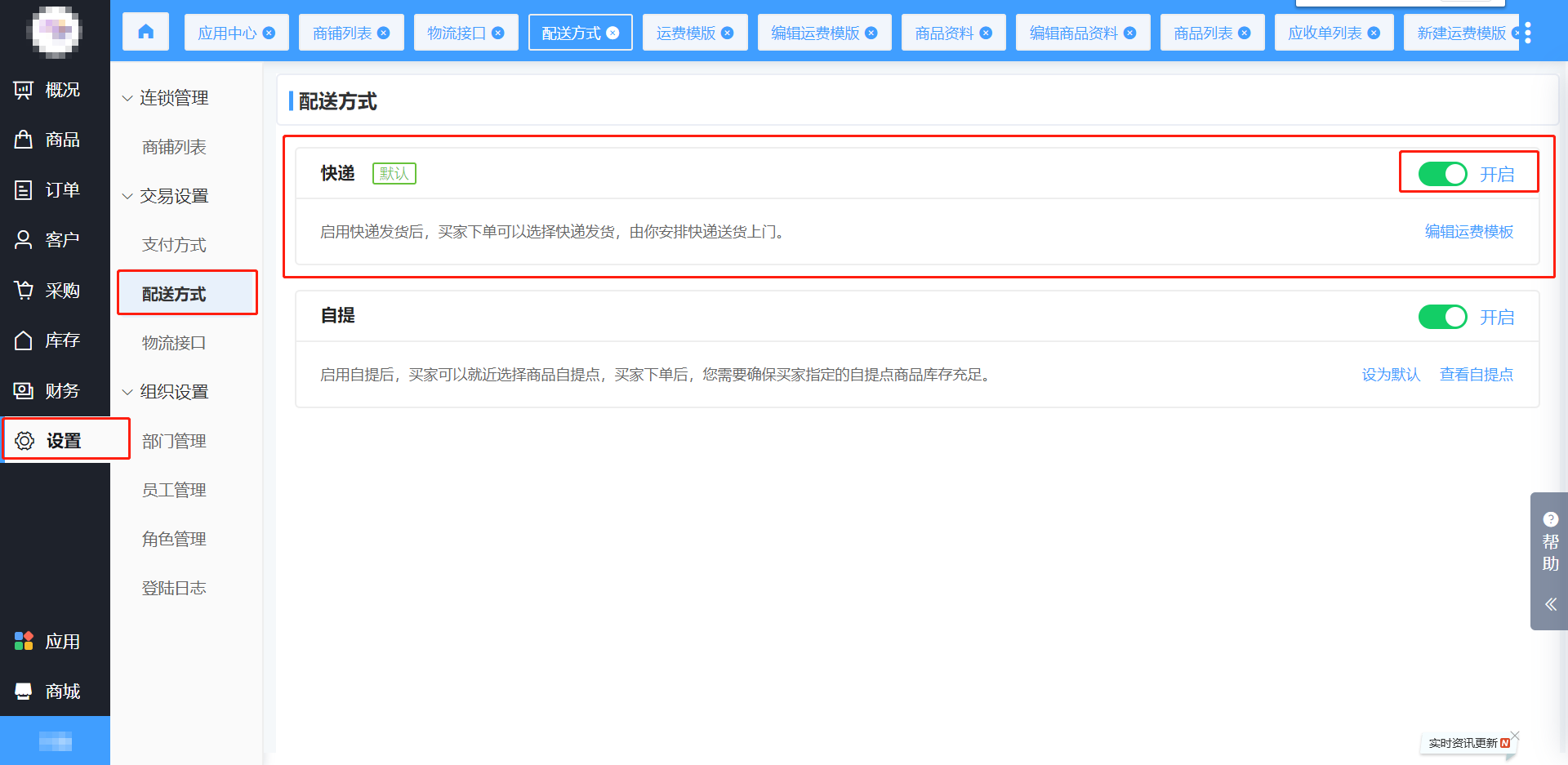This screenshot has width=1568, height=765.
Task: Open the tab overflow three-dot menu
Action: (1528, 33)
